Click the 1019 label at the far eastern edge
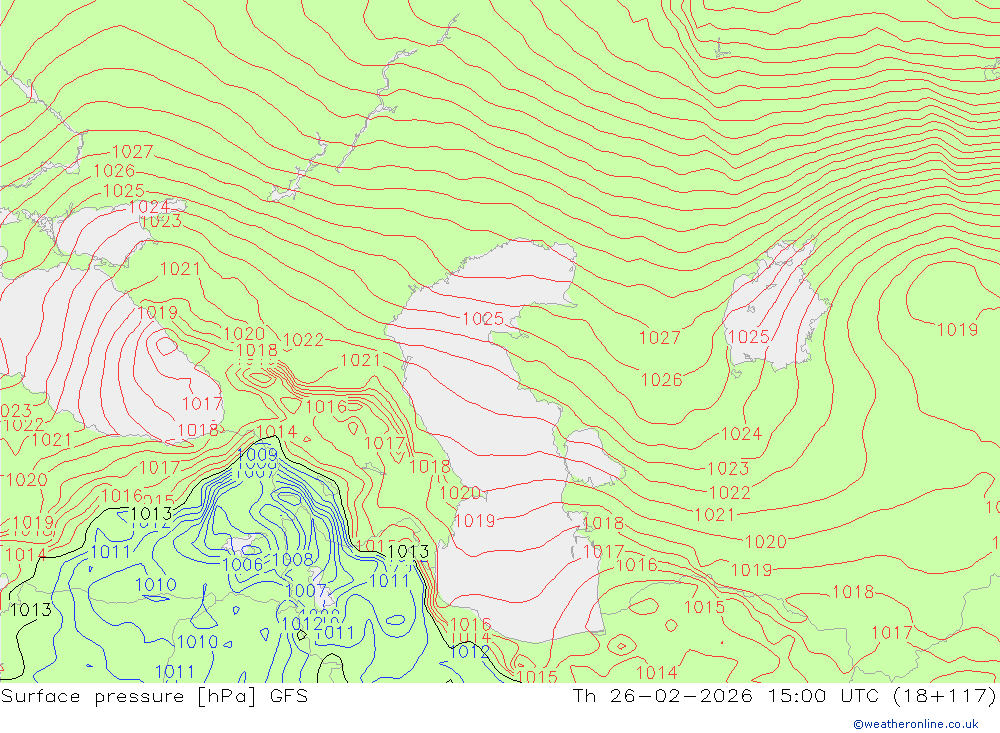Viewport: 1000px width, 733px height. 957,330
